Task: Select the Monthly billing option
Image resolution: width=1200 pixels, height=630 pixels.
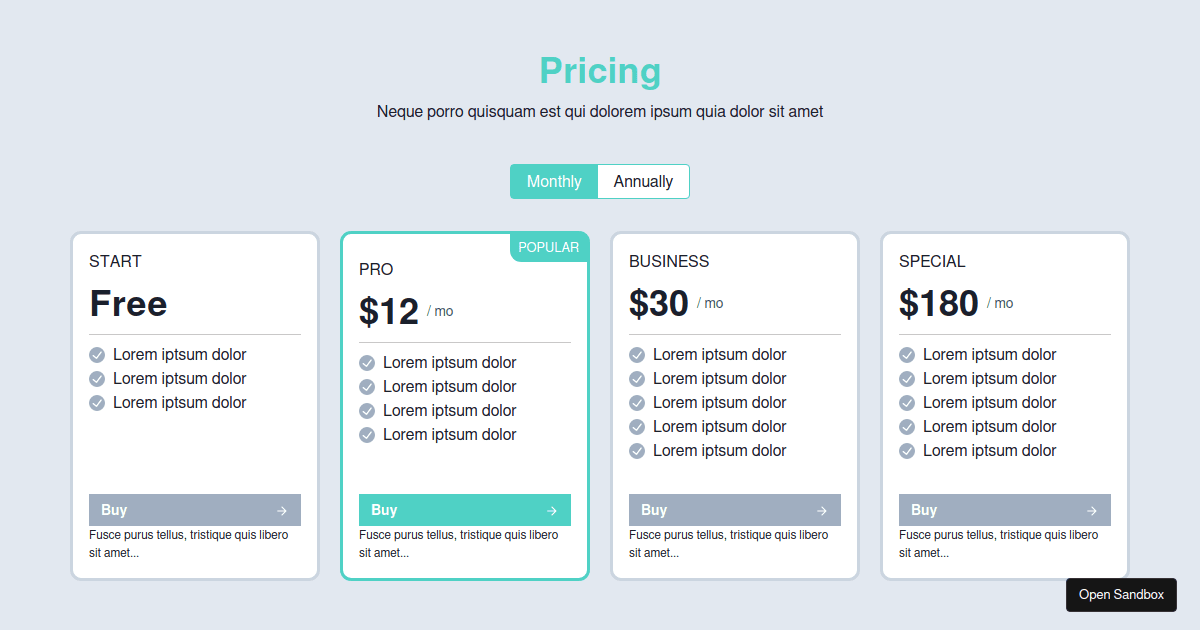Action: coord(553,181)
